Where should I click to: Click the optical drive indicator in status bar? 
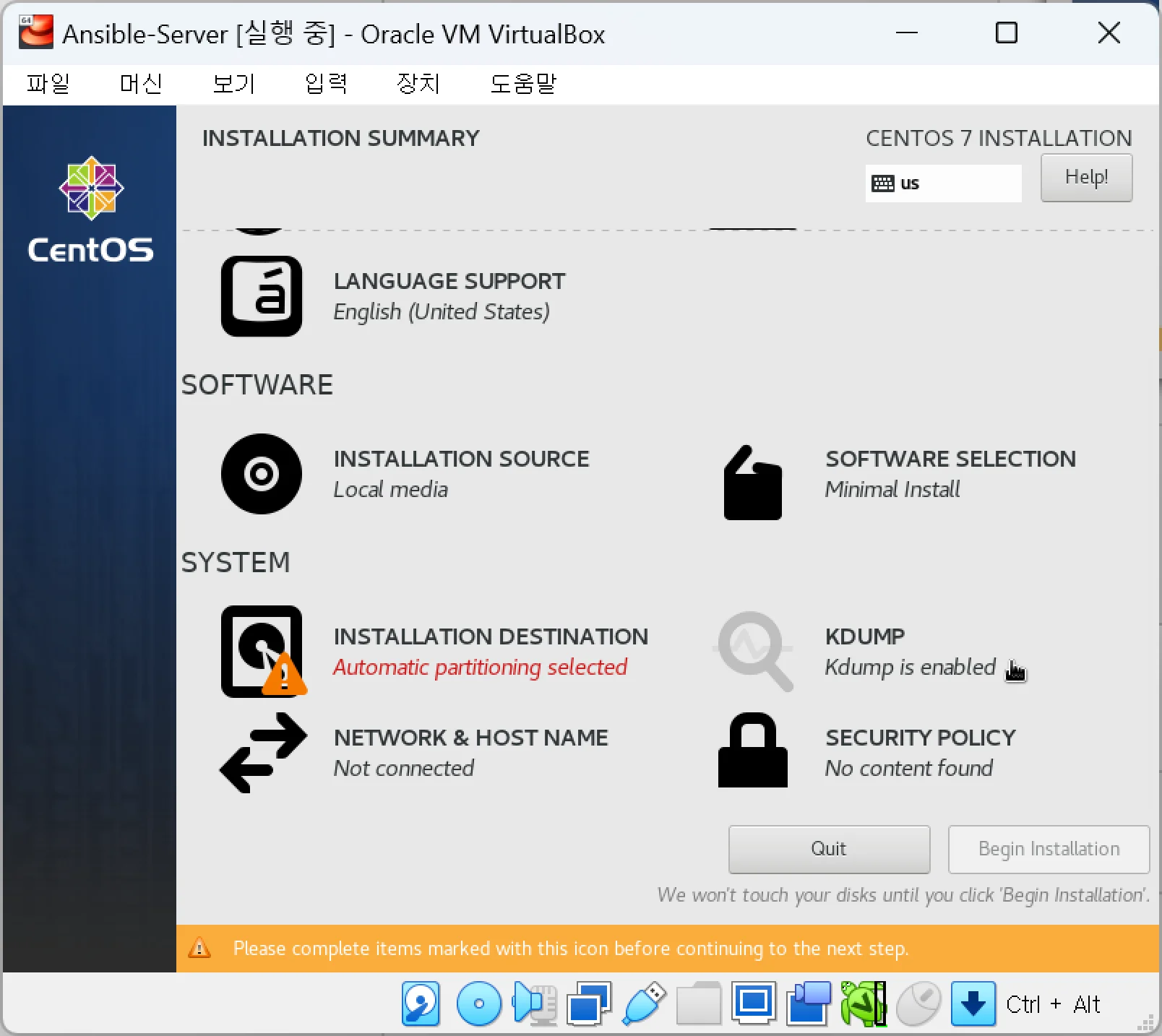pos(478,1003)
